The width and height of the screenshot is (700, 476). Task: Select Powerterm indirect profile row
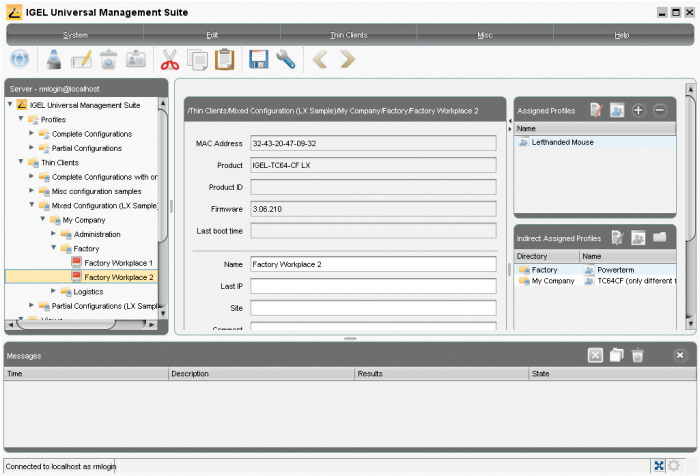(597, 270)
